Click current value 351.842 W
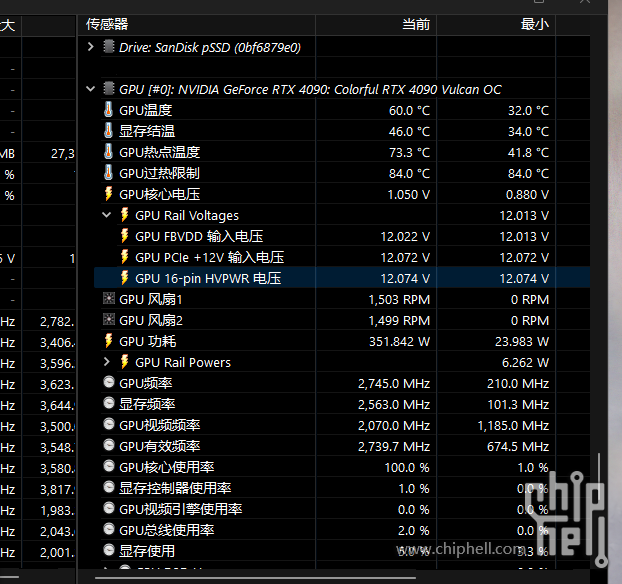The image size is (622, 584). 399,342
